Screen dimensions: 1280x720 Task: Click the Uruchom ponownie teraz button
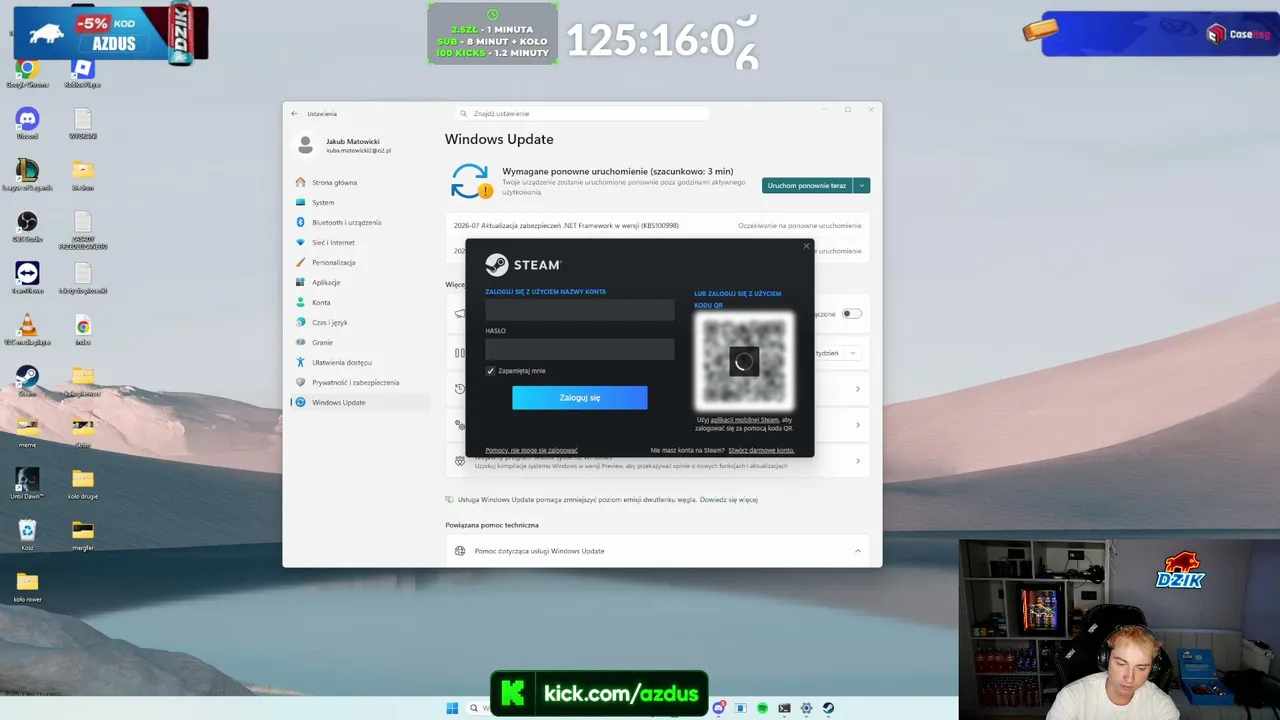[807, 186]
